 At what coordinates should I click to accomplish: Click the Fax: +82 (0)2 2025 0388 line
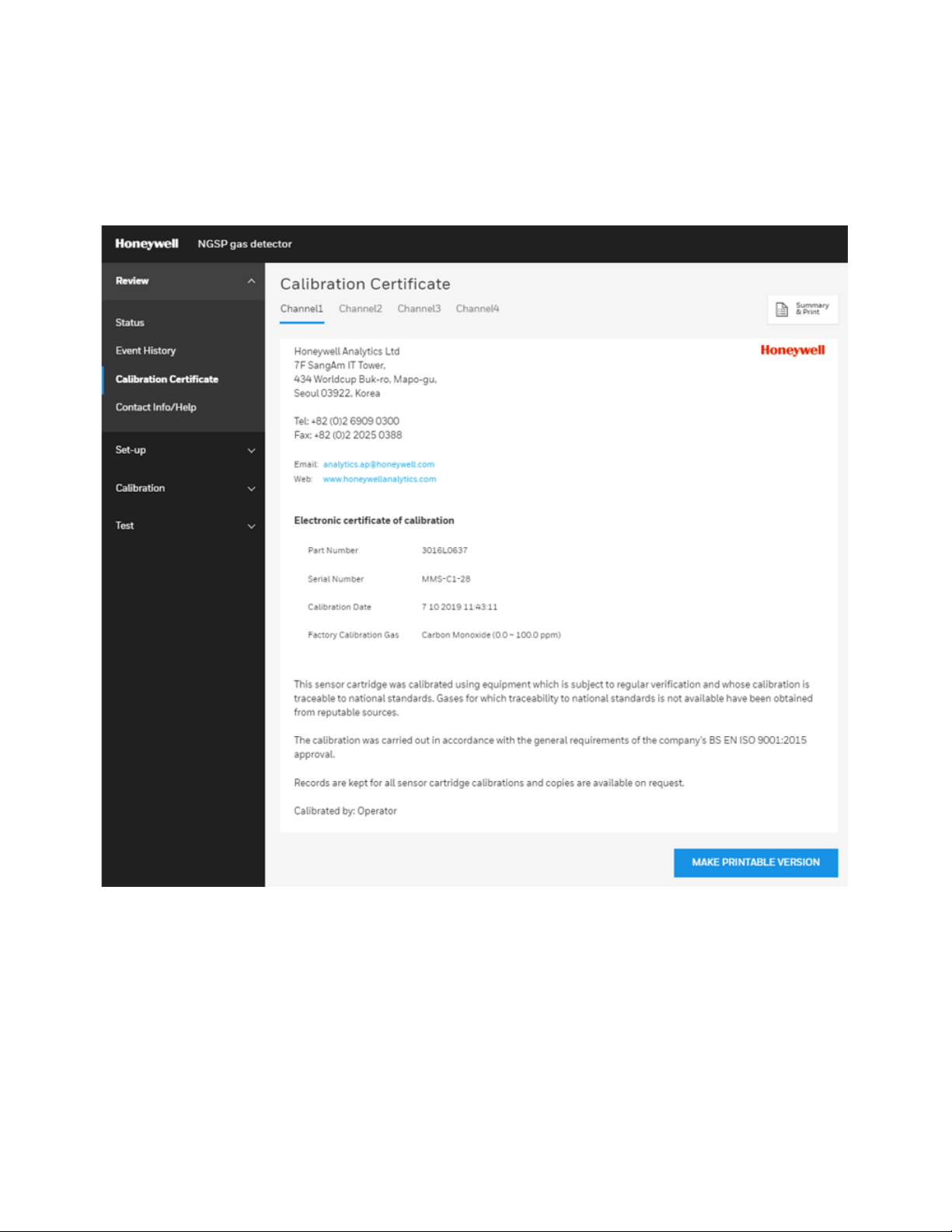pos(347,435)
